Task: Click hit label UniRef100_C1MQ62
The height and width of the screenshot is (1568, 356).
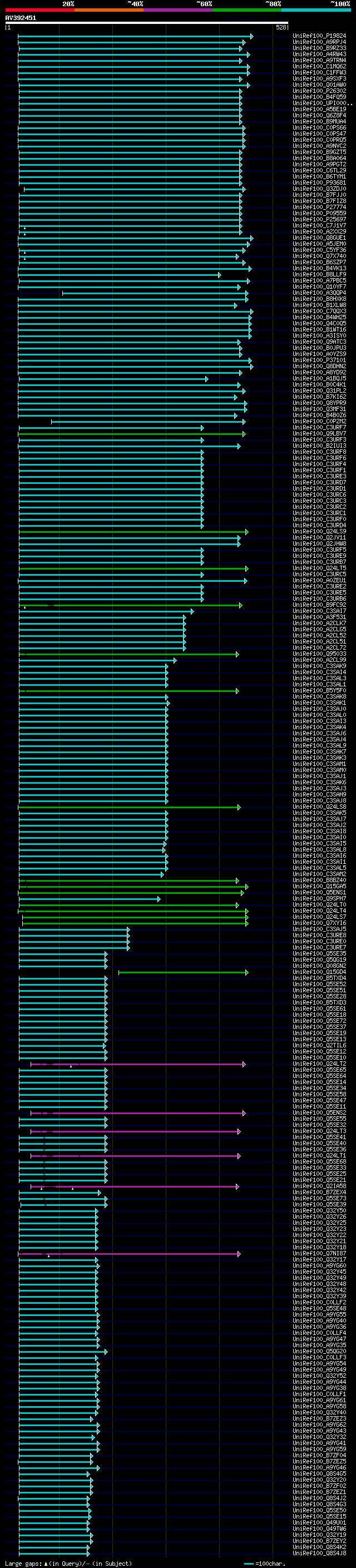Action: click(319, 66)
